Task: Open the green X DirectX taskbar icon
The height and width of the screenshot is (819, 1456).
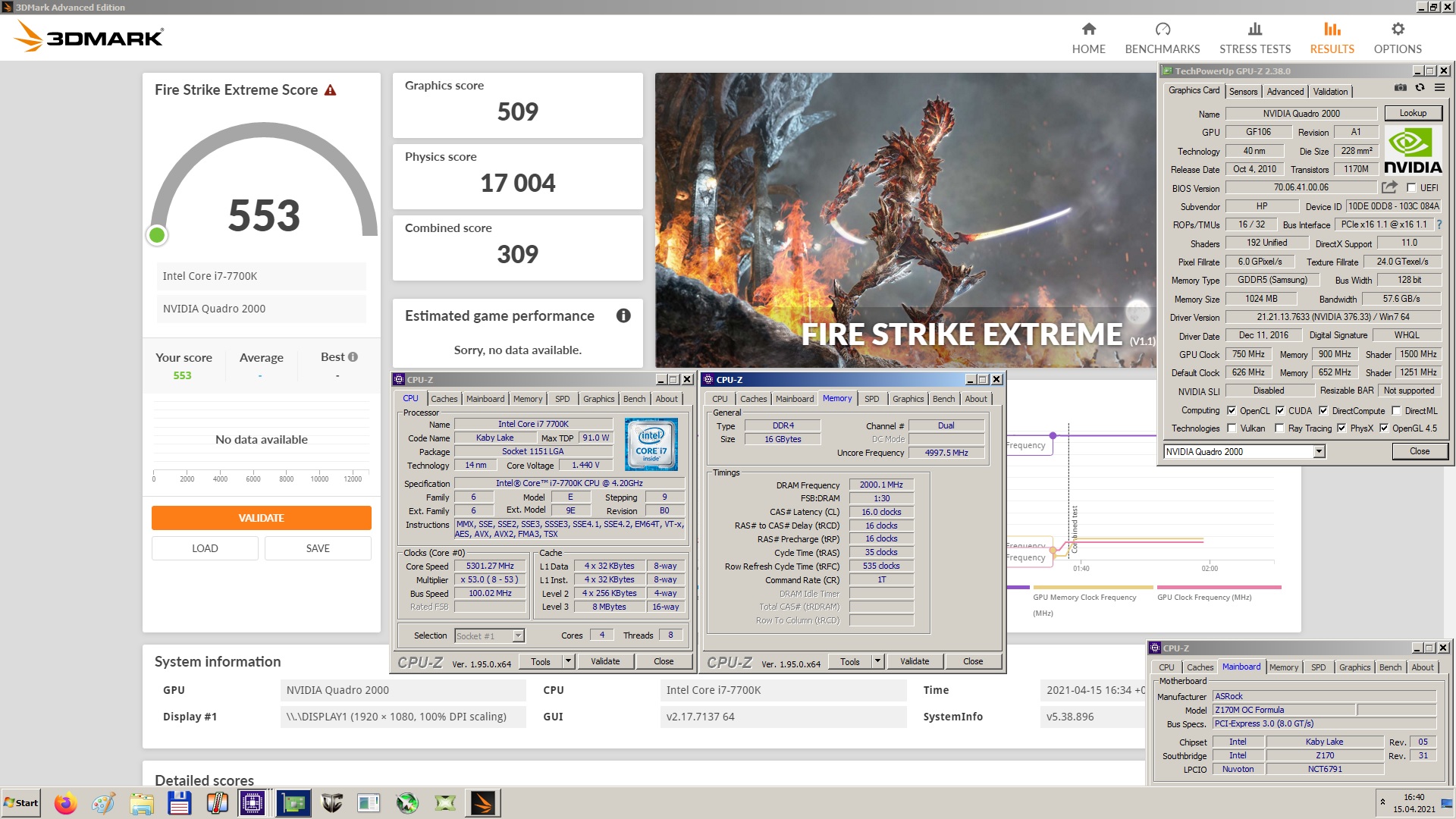Action: [x=445, y=802]
